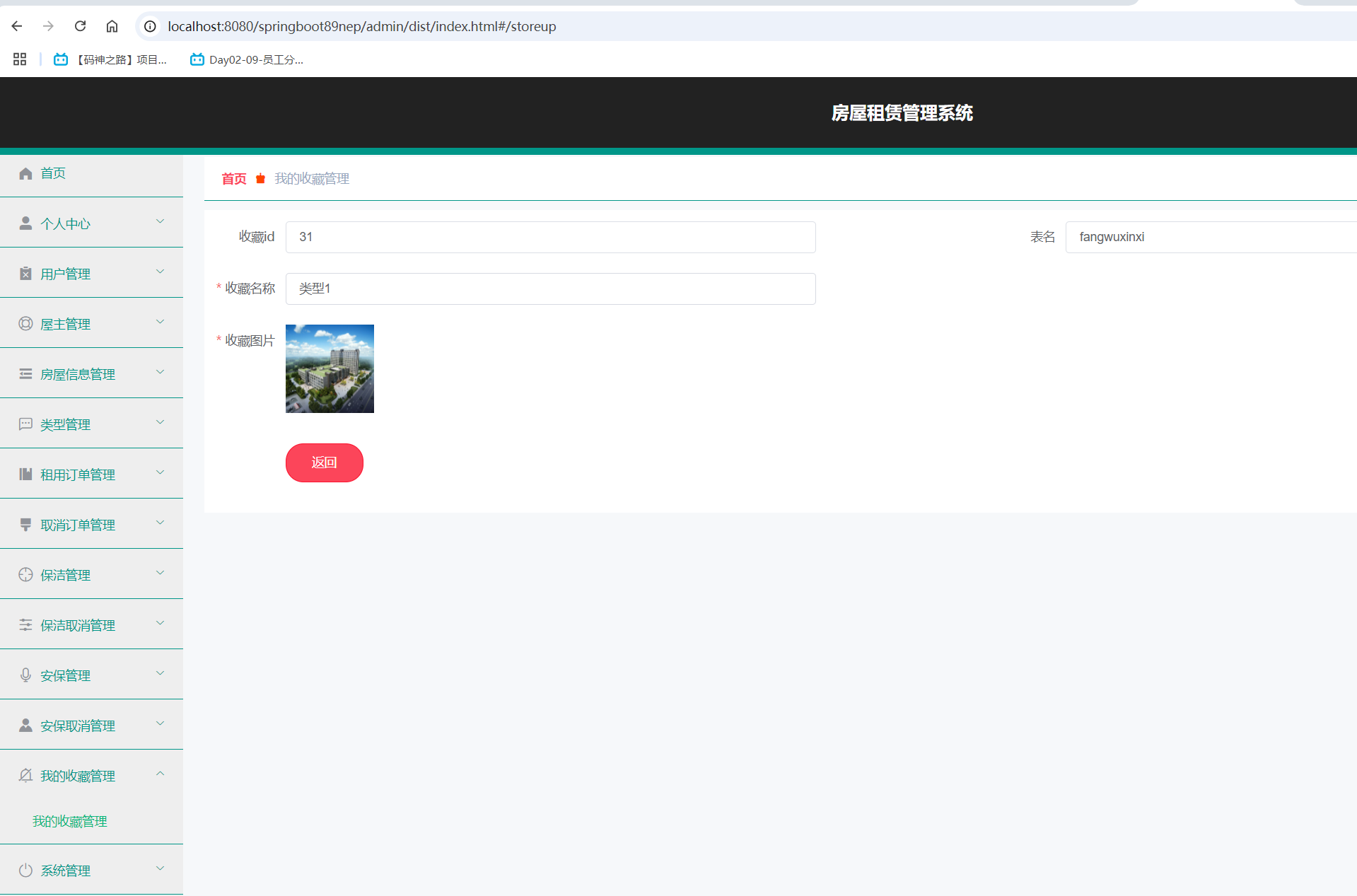
Task: Click the 首页 breadcrumb link
Action: [x=234, y=179]
